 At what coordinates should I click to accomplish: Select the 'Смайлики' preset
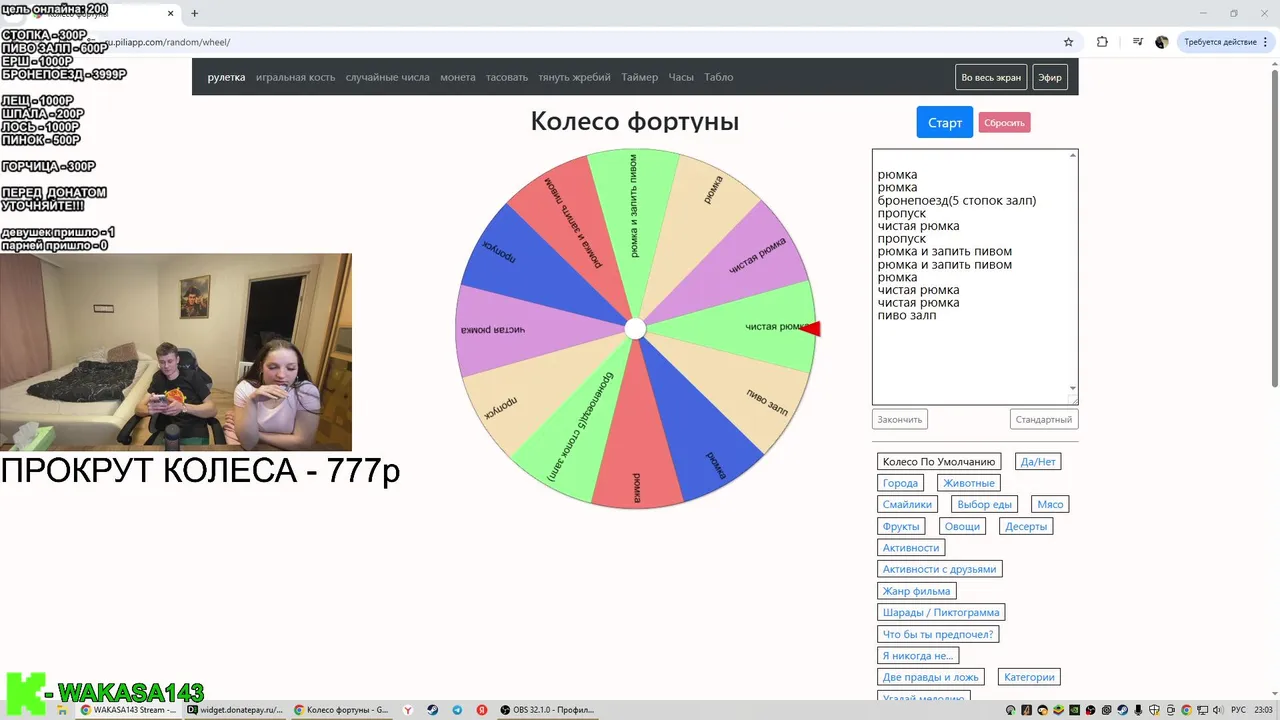tap(907, 504)
